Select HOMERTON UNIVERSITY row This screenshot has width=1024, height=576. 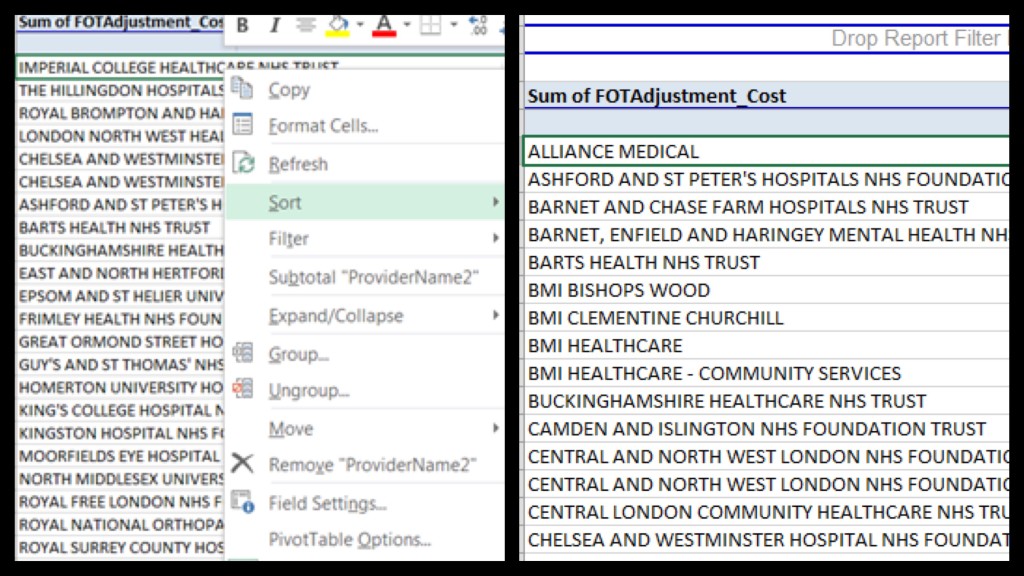(x=121, y=387)
